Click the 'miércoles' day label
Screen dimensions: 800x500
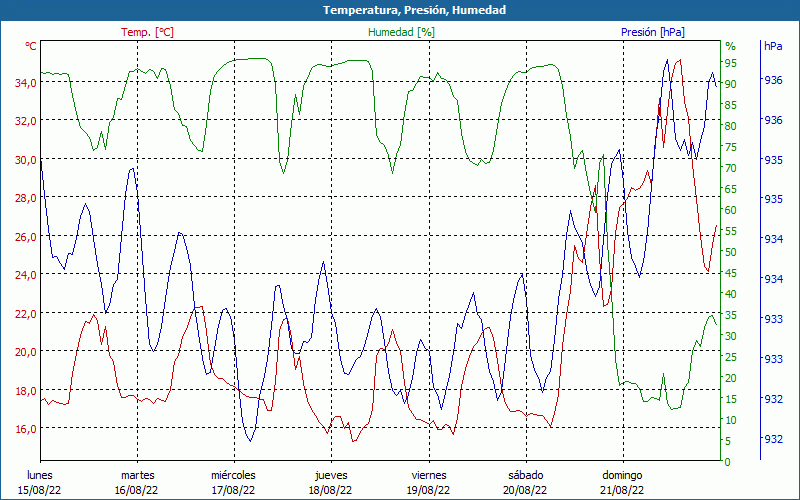tap(234, 475)
